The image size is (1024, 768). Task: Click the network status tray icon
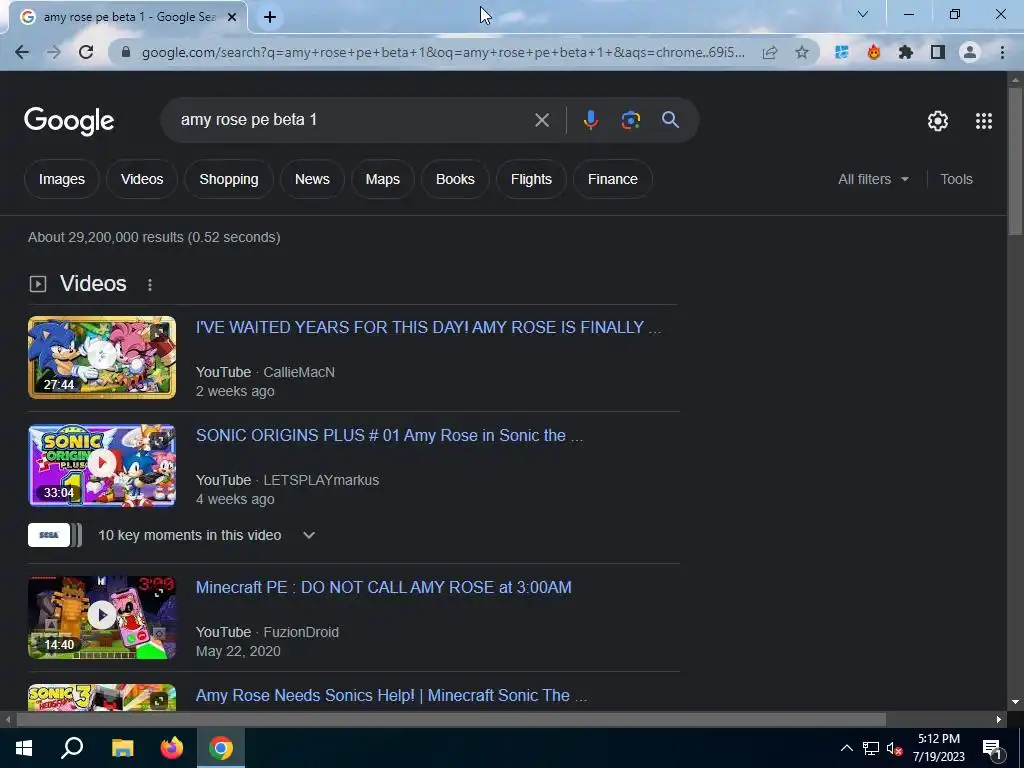(871, 748)
